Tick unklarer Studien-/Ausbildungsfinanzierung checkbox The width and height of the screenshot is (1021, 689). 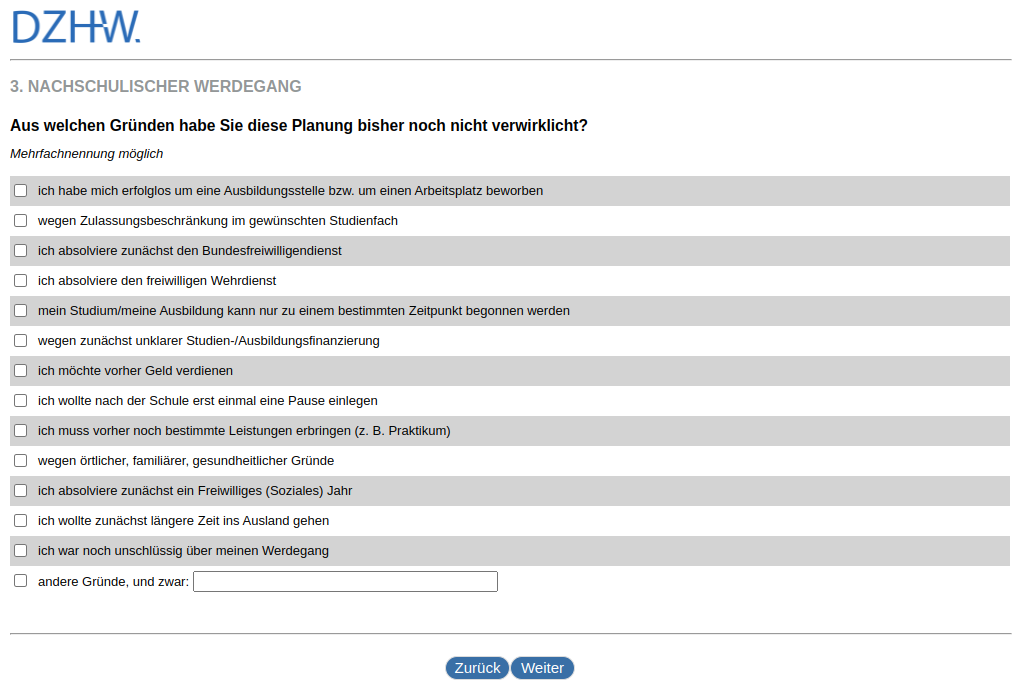pos(20,340)
